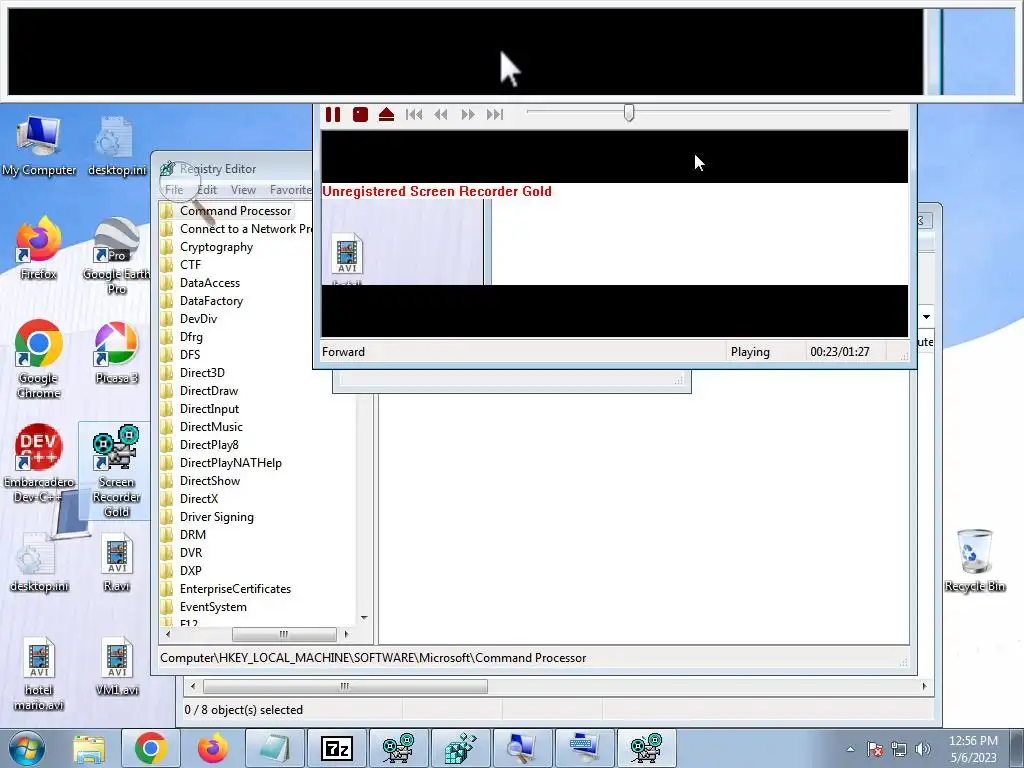Select the DirectMusic registry key
Viewport: 1024px width, 768px height.
(211, 426)
